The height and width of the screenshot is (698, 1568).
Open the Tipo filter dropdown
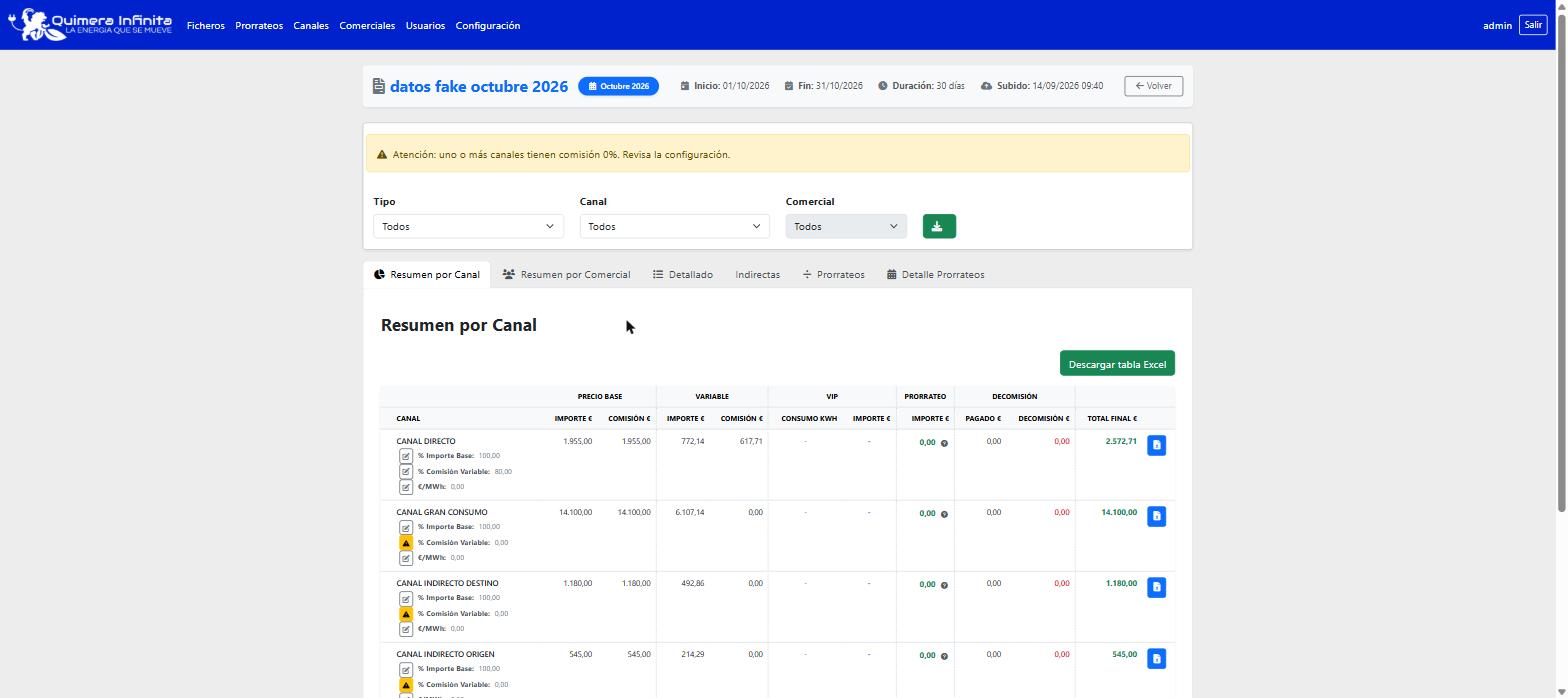click(x=468, y=226)
